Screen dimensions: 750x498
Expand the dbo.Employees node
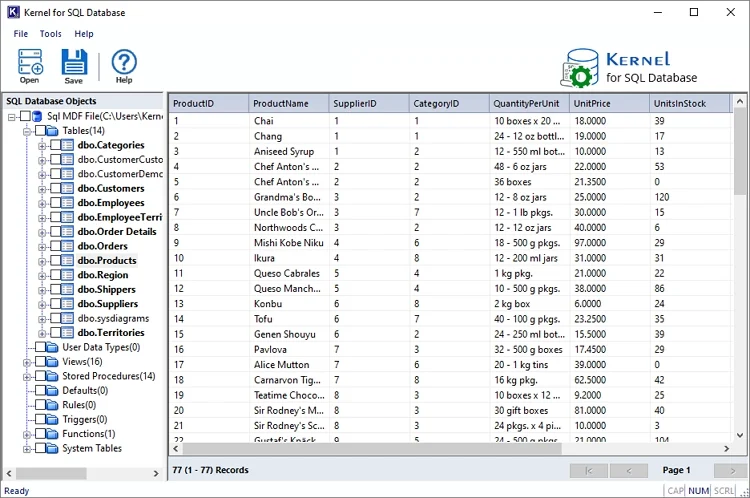[42, 204]
